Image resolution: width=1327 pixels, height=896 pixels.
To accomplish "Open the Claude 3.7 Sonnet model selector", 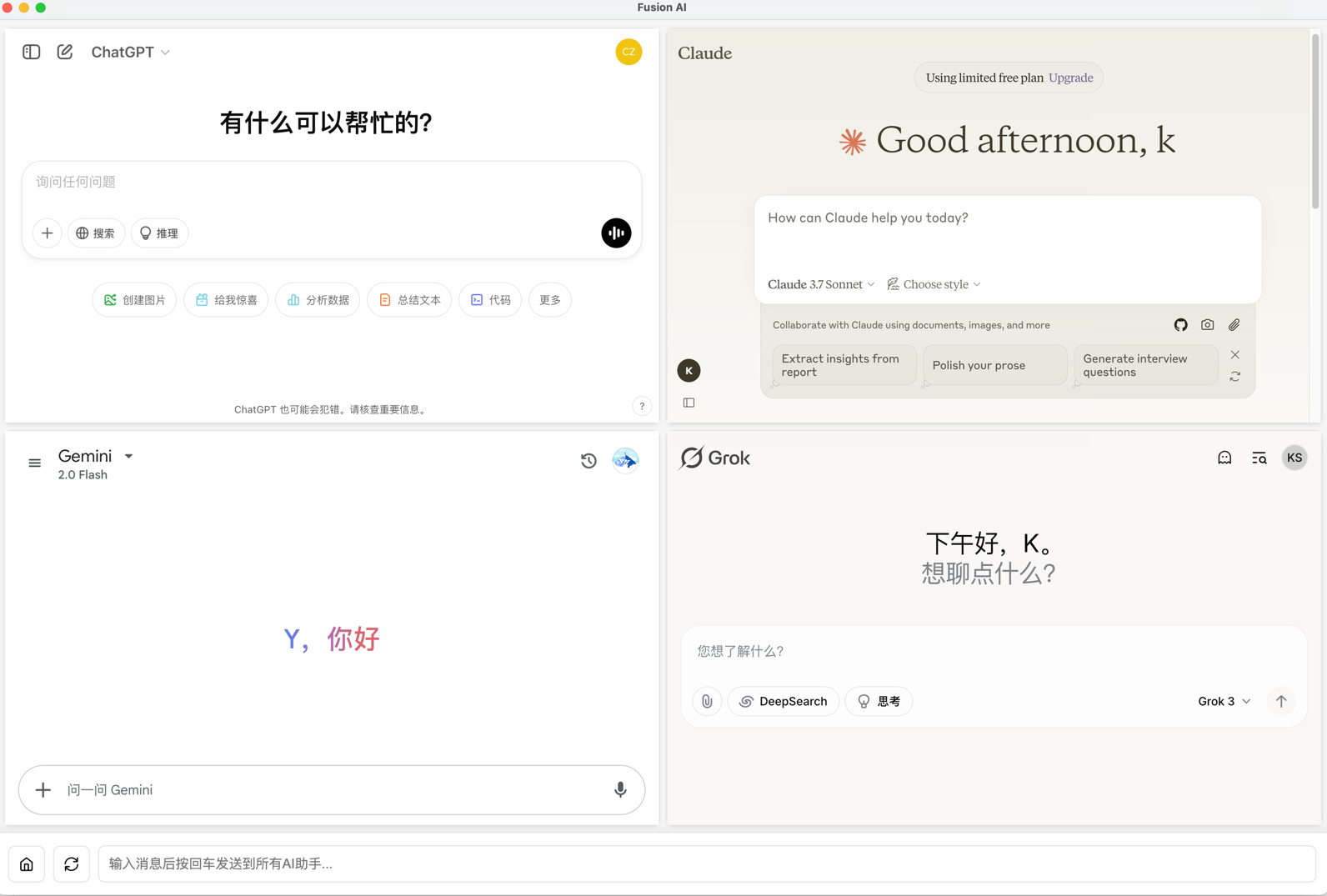I will (821, 284).
